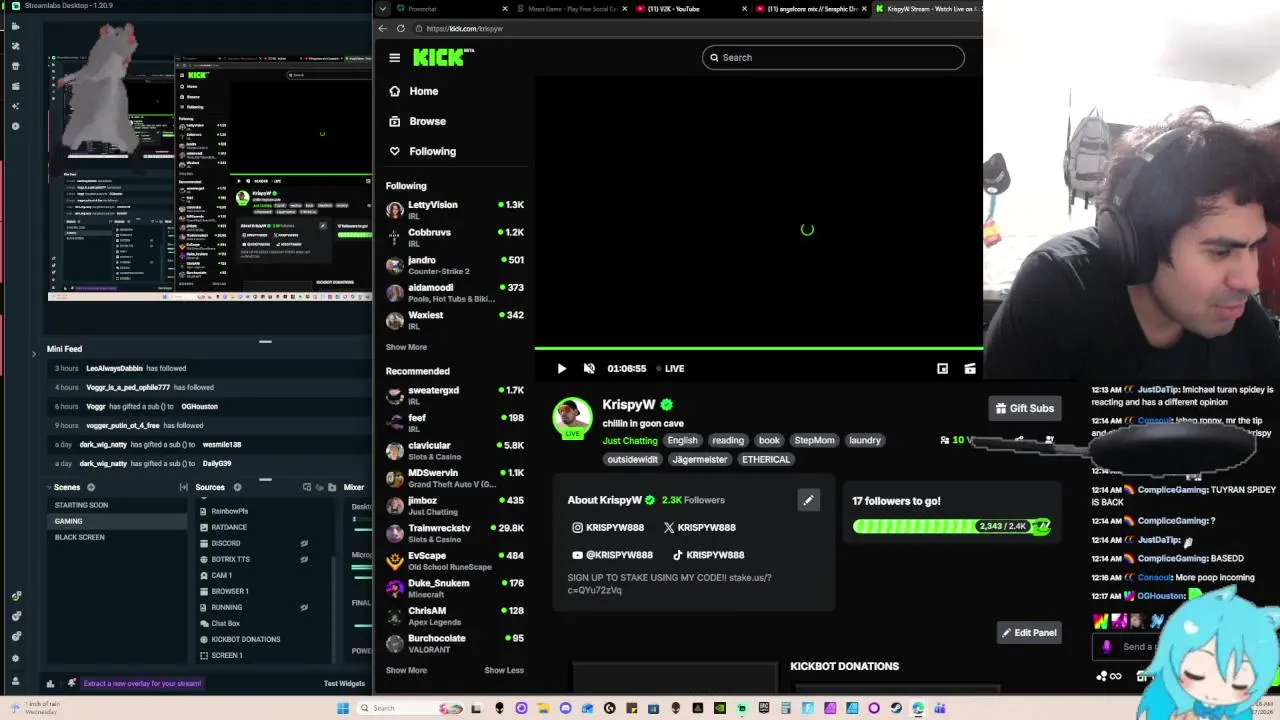The height and width of the screenshot is (720, 1280).
Task: Click the followers goal progress bar
Action: [x=951, y=526]
